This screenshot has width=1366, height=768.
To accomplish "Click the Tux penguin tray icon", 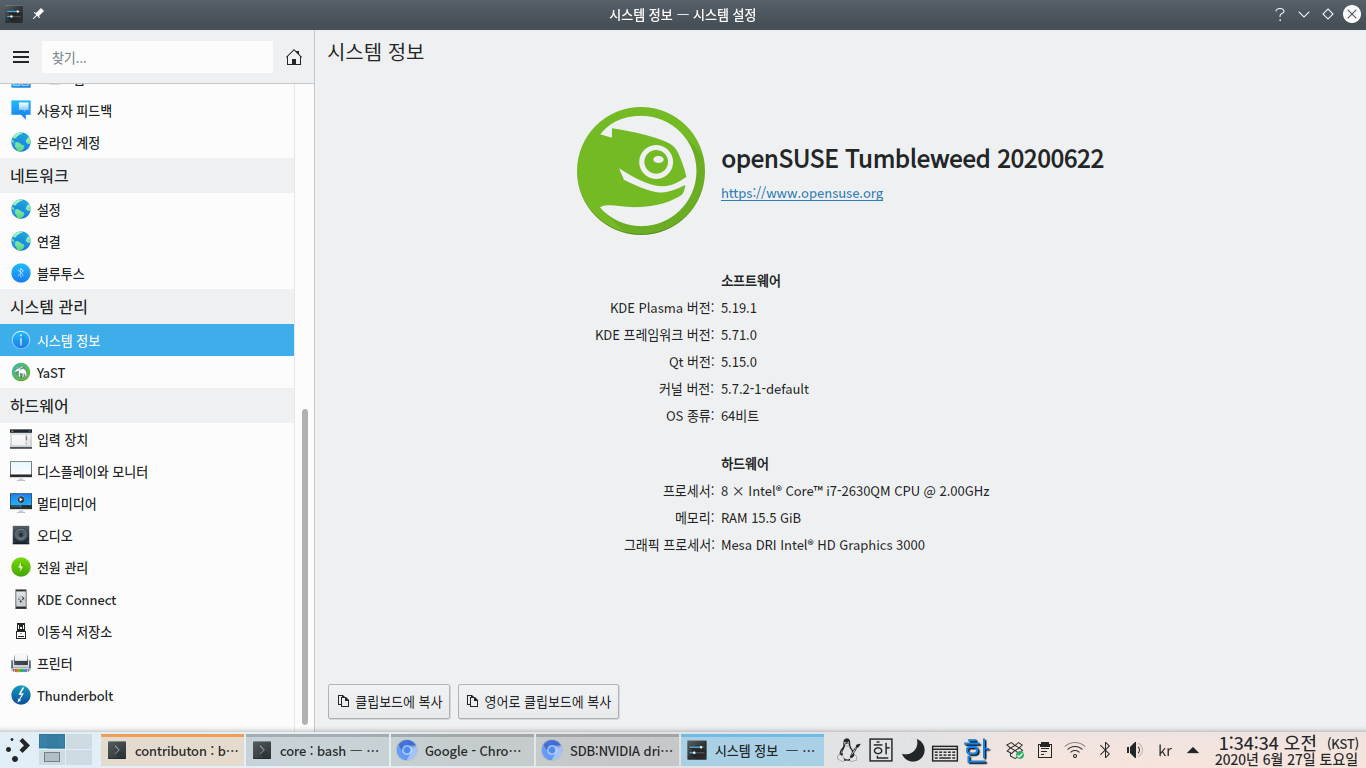I will [848, 750].
